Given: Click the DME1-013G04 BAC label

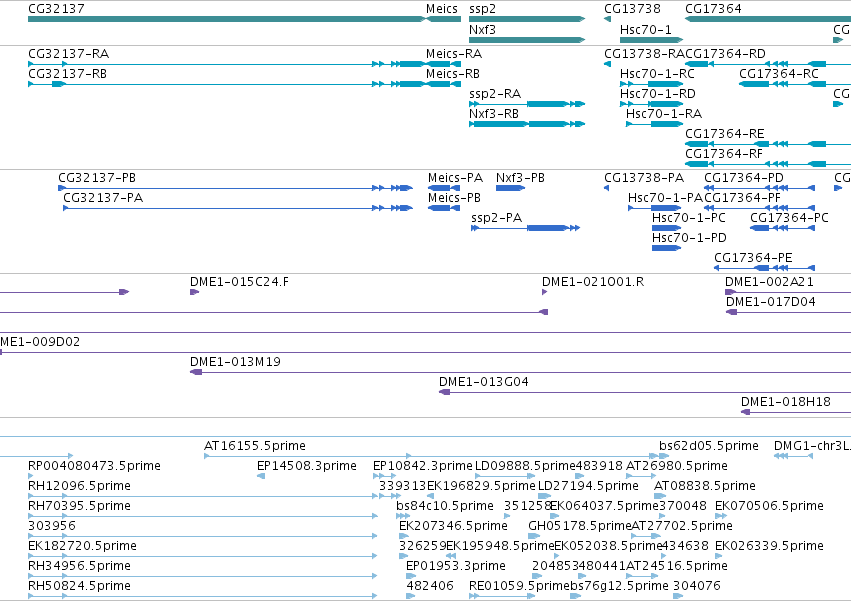Looking at the screenshot, I should pos(484,382).
